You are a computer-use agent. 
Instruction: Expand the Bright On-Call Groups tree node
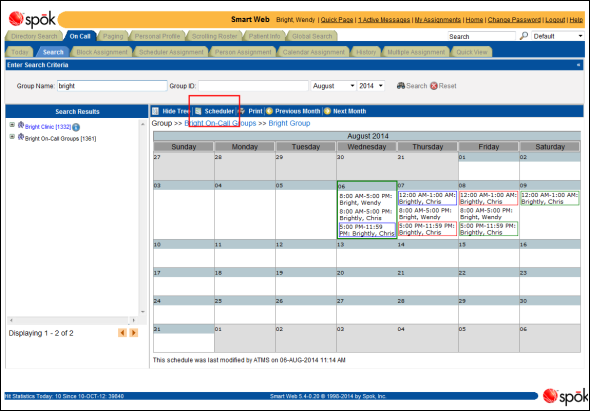(12, 137)
